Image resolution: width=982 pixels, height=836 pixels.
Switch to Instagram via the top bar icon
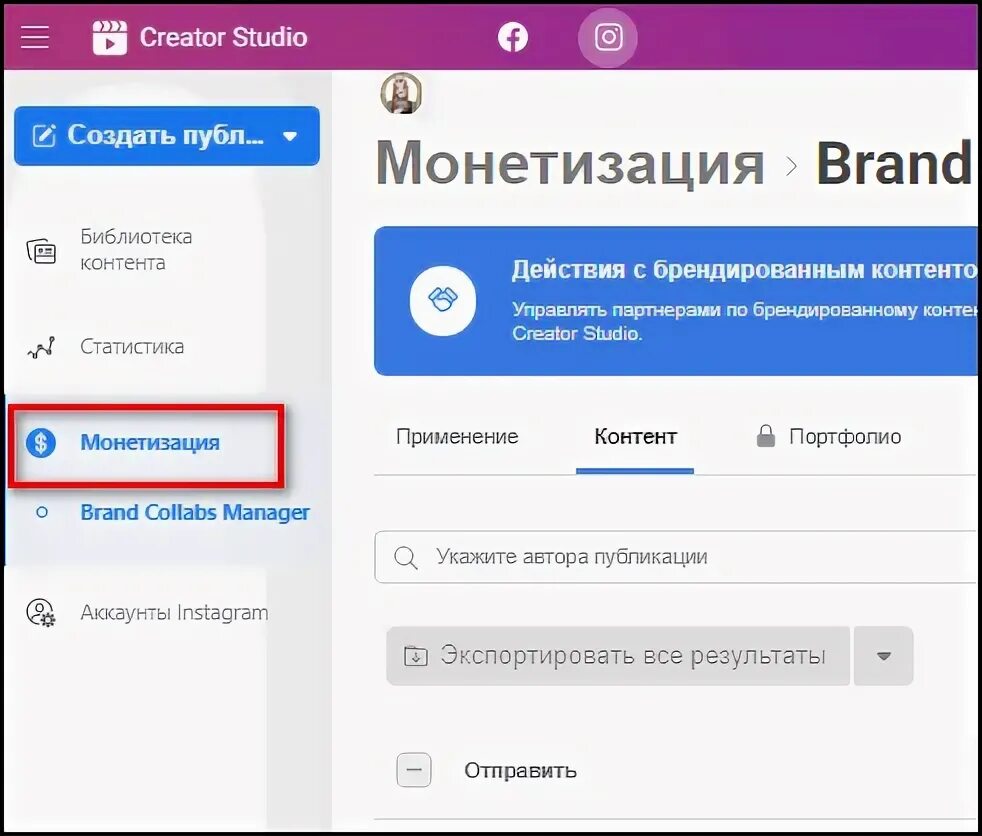coord(607,37)
